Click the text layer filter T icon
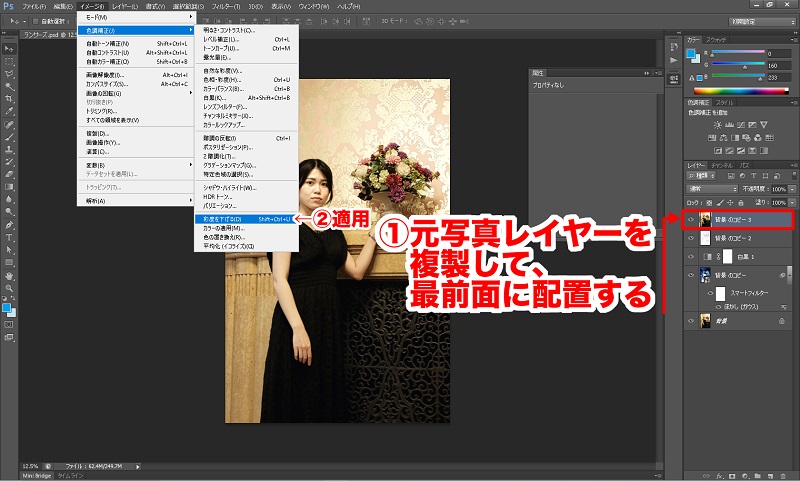The image size is (800, 481). pos(754,175)
